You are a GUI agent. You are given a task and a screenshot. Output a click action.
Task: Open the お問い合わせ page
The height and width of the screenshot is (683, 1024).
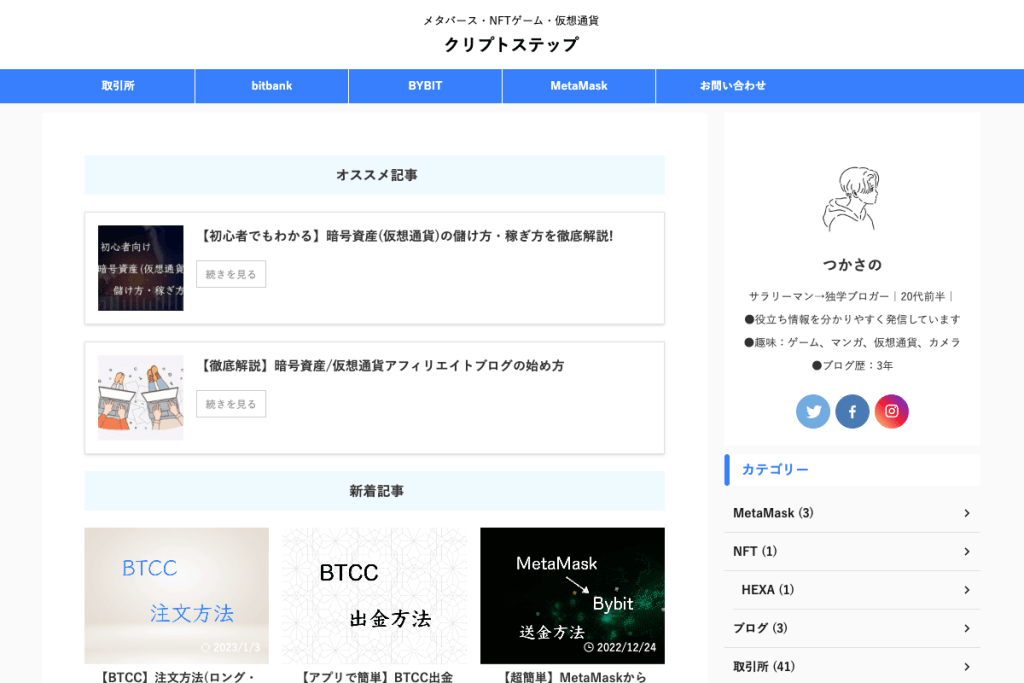(x=732, y=86)
